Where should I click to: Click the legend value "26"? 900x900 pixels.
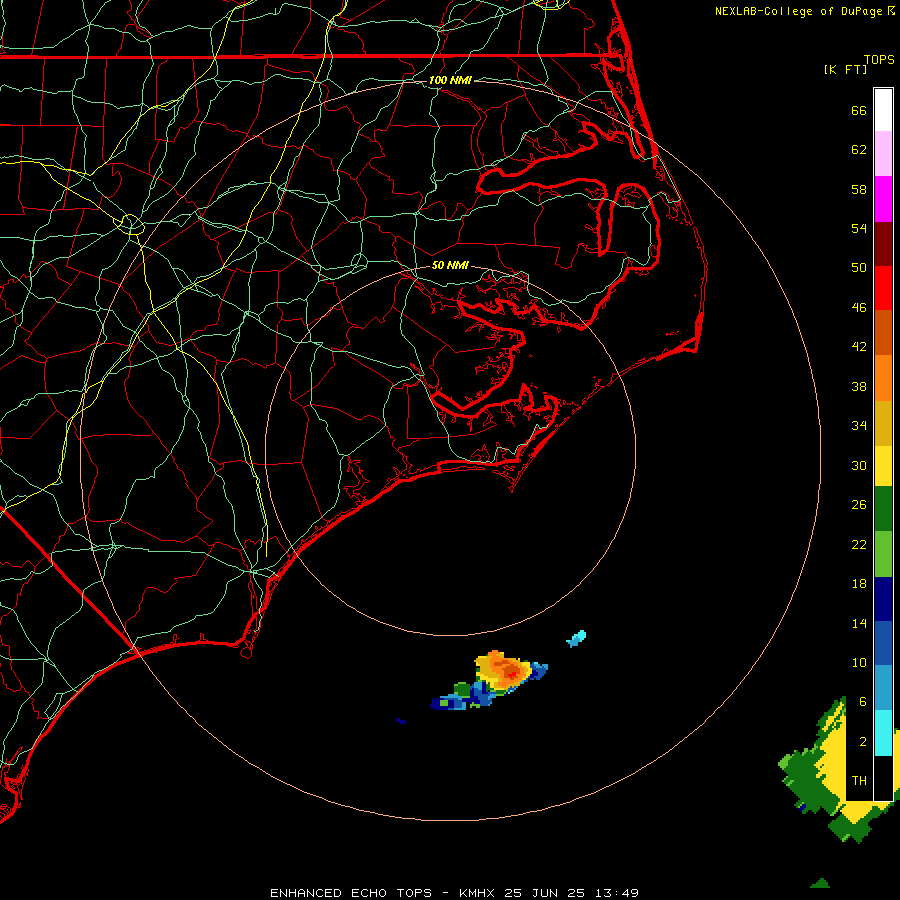coord(859,505)
